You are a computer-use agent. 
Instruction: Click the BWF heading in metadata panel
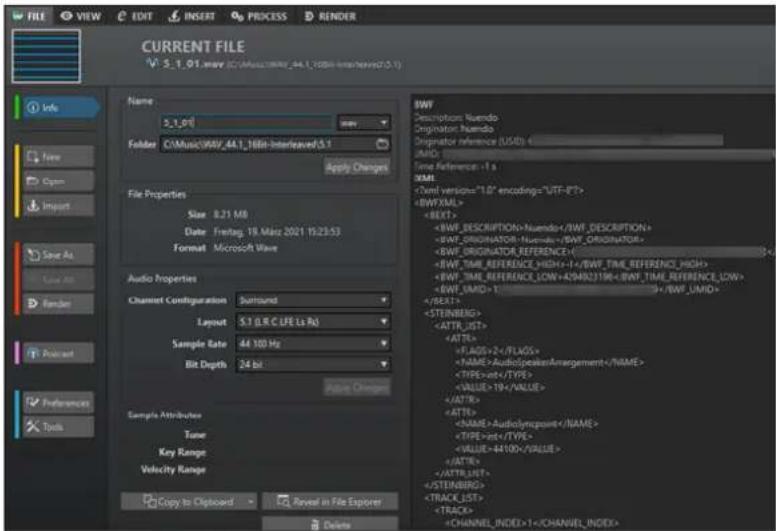(424, 104)
